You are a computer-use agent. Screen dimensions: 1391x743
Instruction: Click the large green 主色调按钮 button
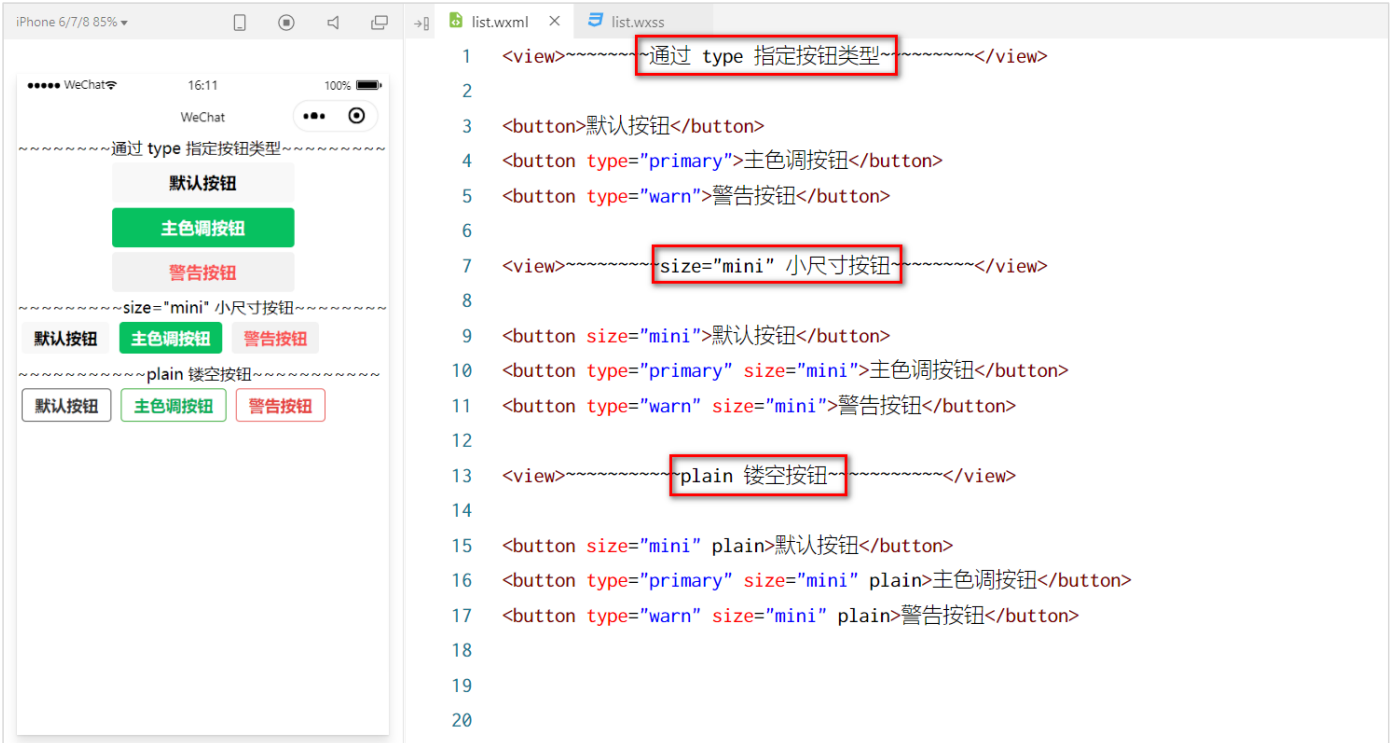pos(203,228)
